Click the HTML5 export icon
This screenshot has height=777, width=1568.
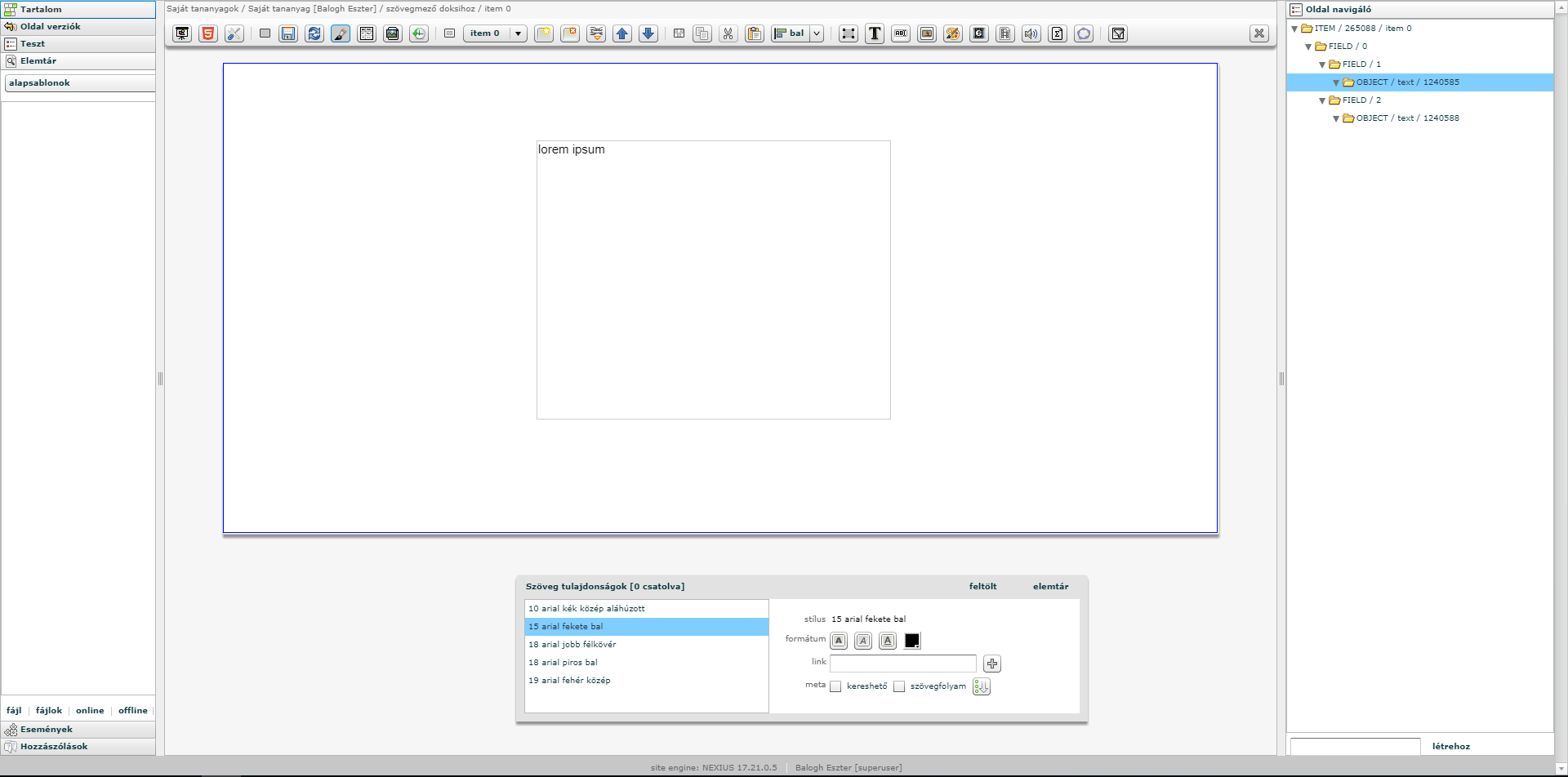[208, 33]
